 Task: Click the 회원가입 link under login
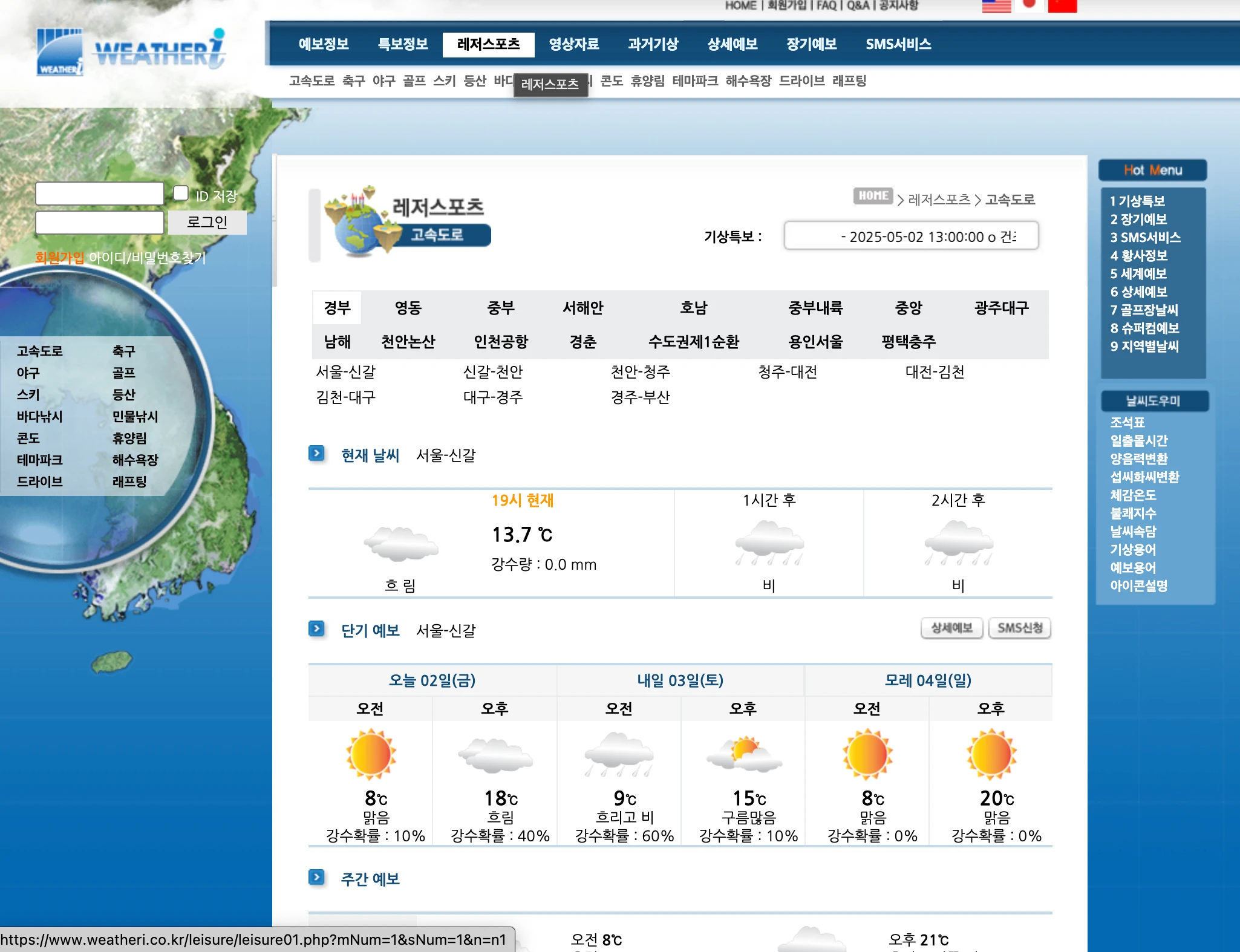coord(59,258)
